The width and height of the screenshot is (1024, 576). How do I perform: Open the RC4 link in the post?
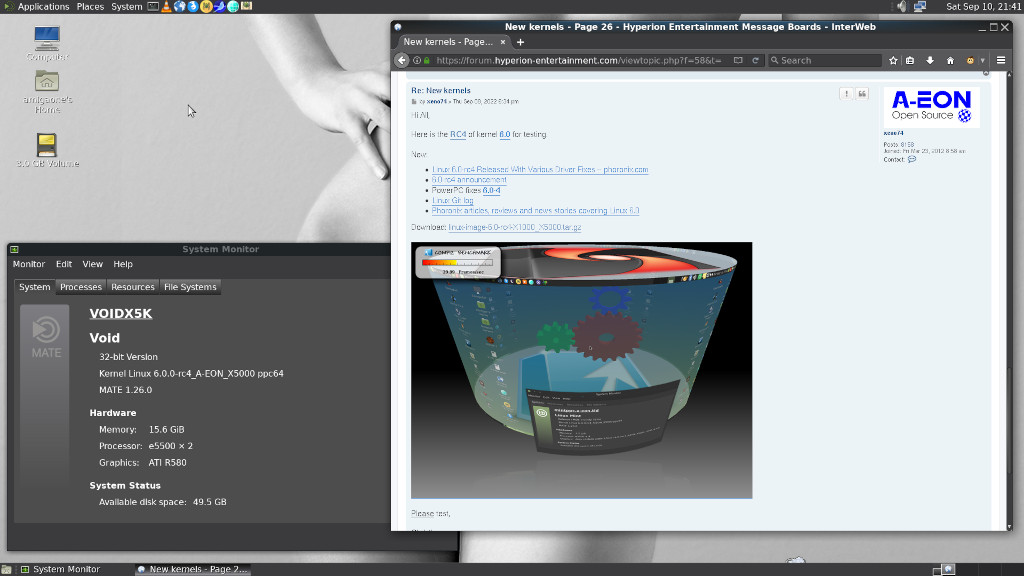point(458,135)
